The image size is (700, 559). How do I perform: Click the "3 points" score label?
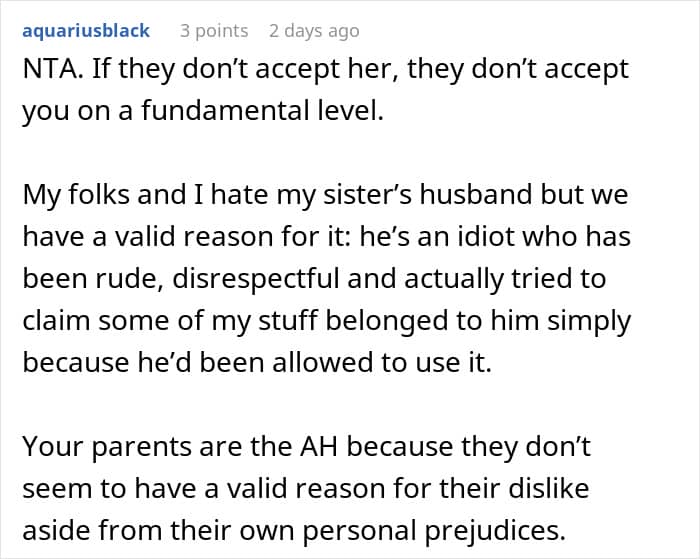coord(214,31)
